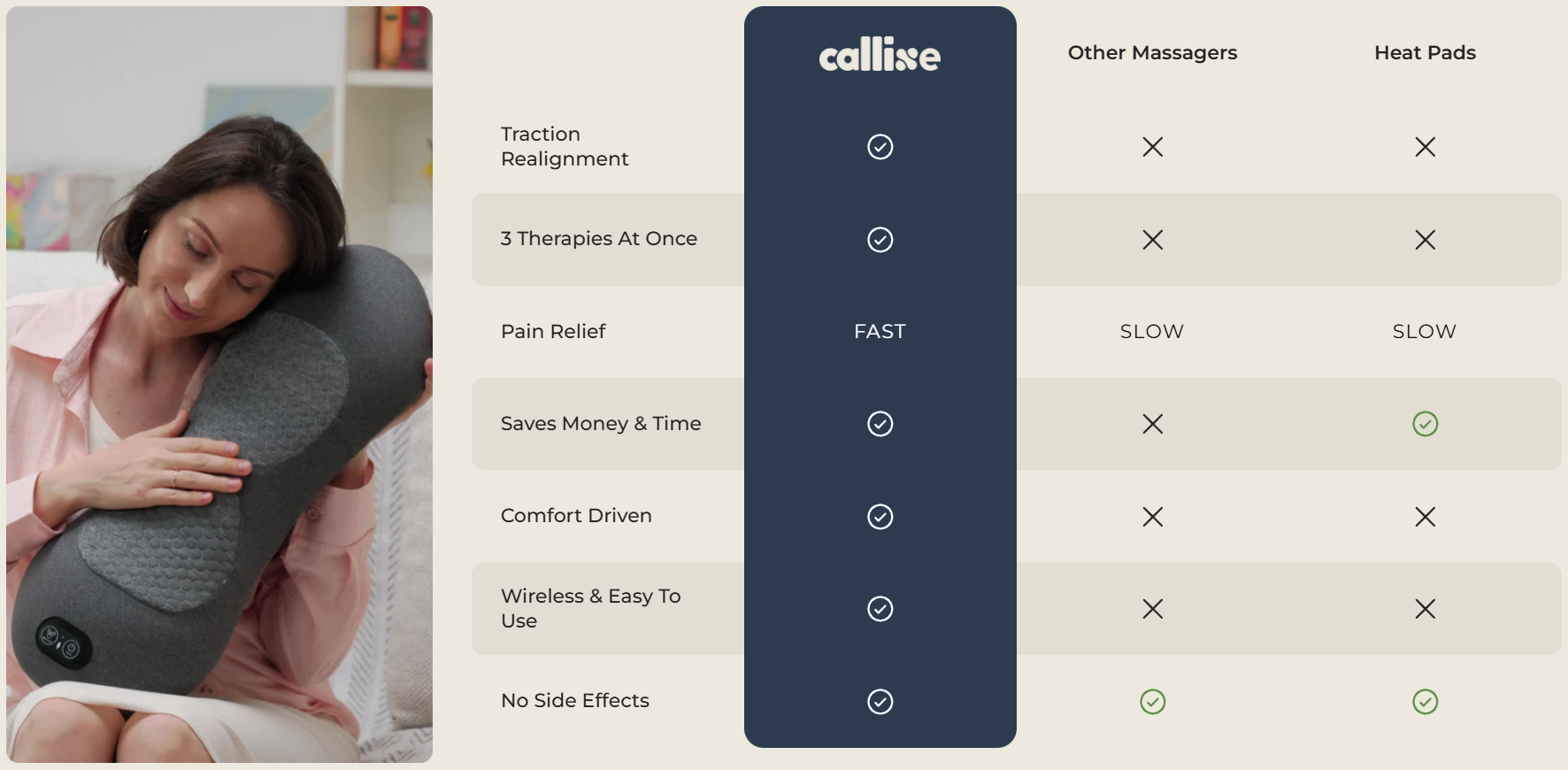Image resolution: width=1568 pixels, height=770 pixels.
Task: Click SLOW text under Heat Pads
Action: pos(1425,332)
